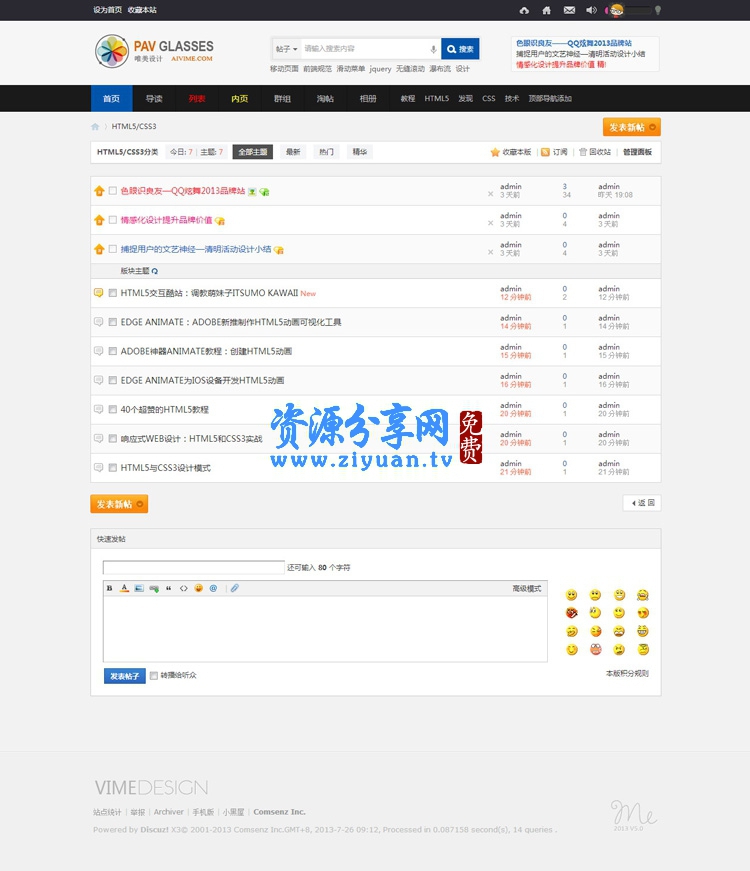750x871 pixels.
Task: Click the bottom orange 发表新帖 button
Action: pos(119,504)
